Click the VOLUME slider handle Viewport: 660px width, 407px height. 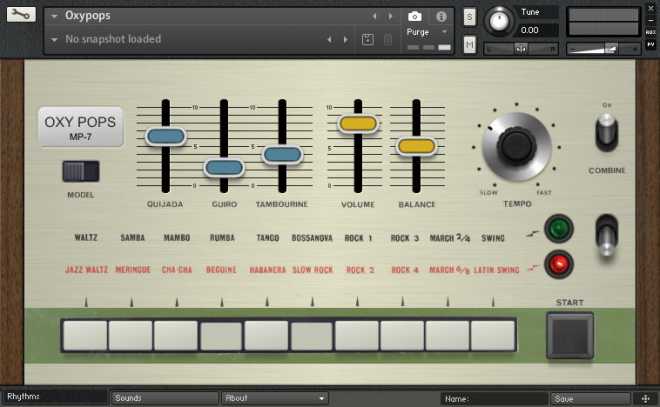click(x=357, y=124)
